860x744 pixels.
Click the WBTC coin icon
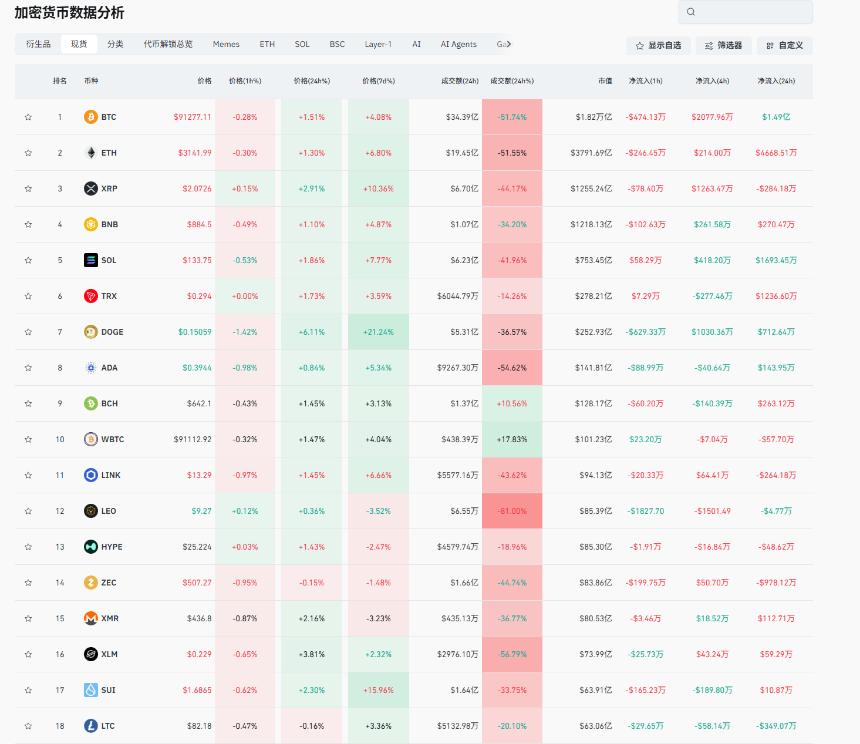[90, 439]
